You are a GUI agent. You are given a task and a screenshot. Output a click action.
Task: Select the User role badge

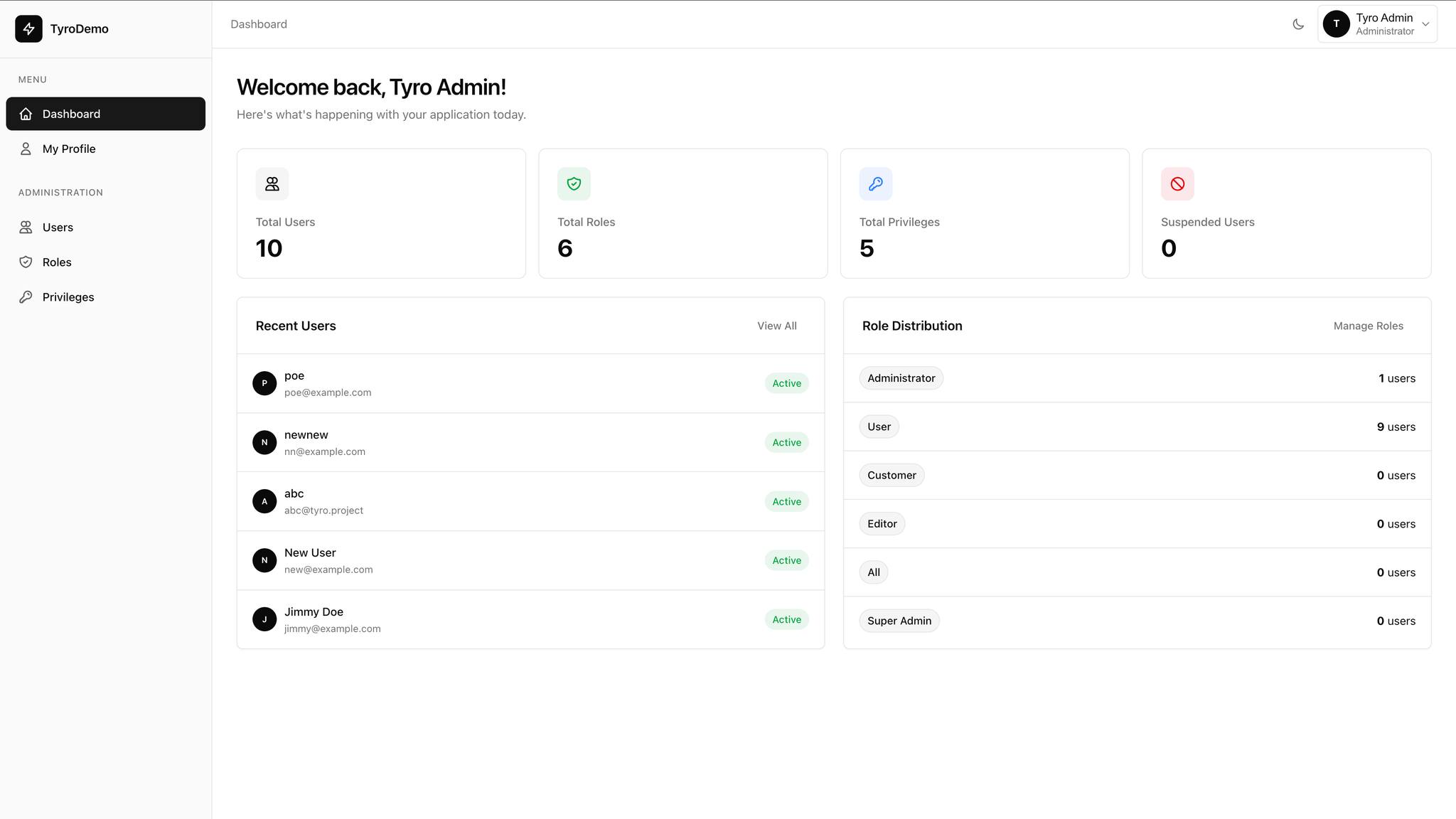(x=879, y=427)
